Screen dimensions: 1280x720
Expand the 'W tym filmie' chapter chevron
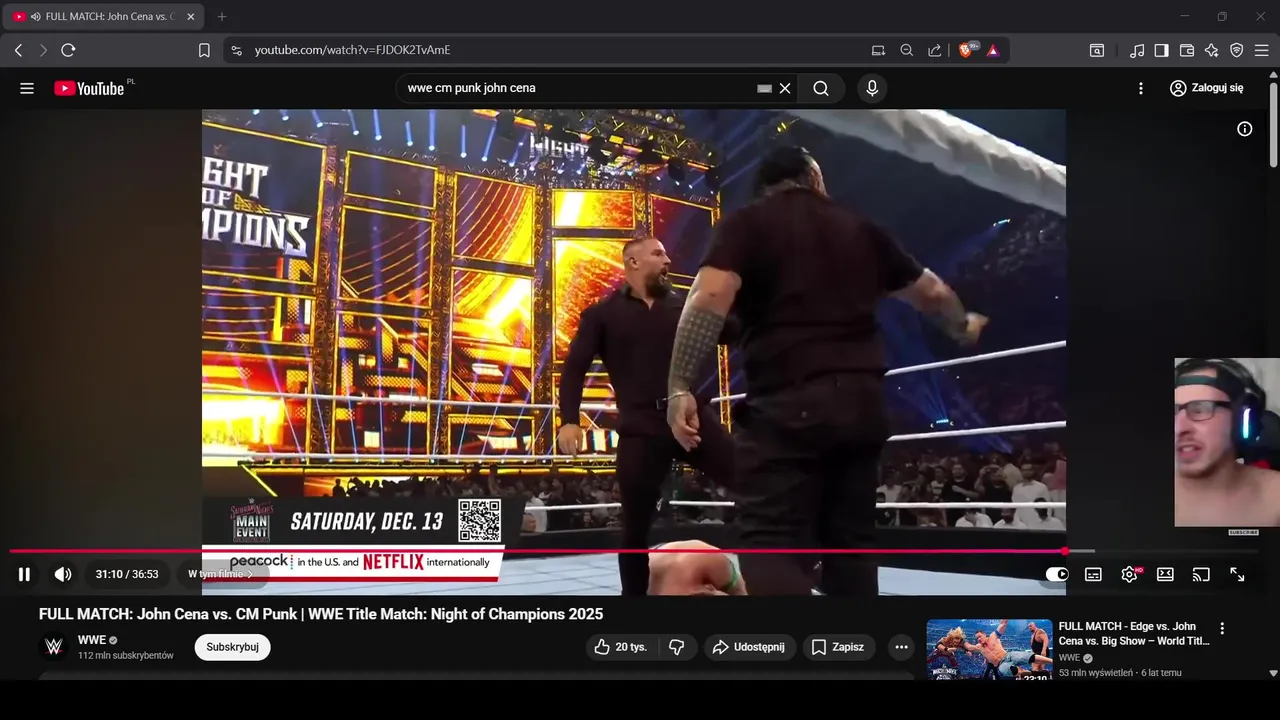pos(250,574)
